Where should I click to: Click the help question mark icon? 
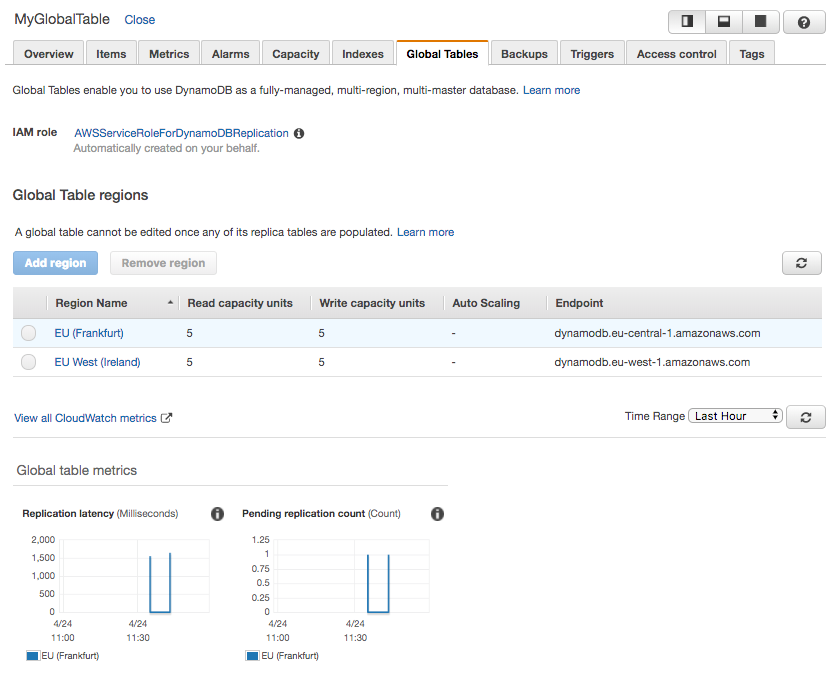click(x=804, y=21)
